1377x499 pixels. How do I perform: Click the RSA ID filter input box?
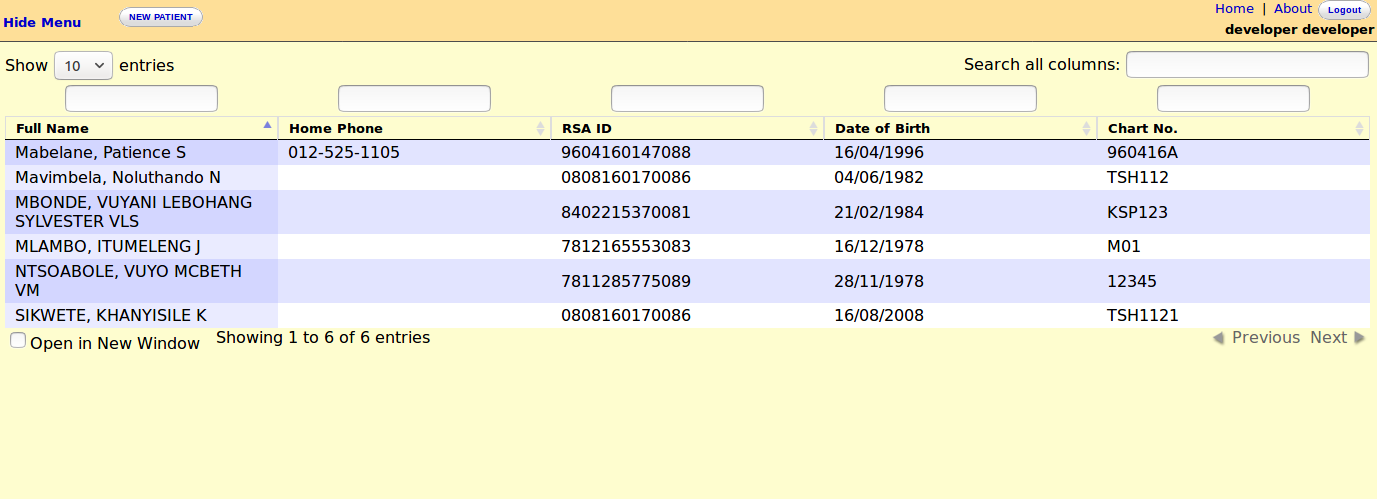(x=687, y=99)
